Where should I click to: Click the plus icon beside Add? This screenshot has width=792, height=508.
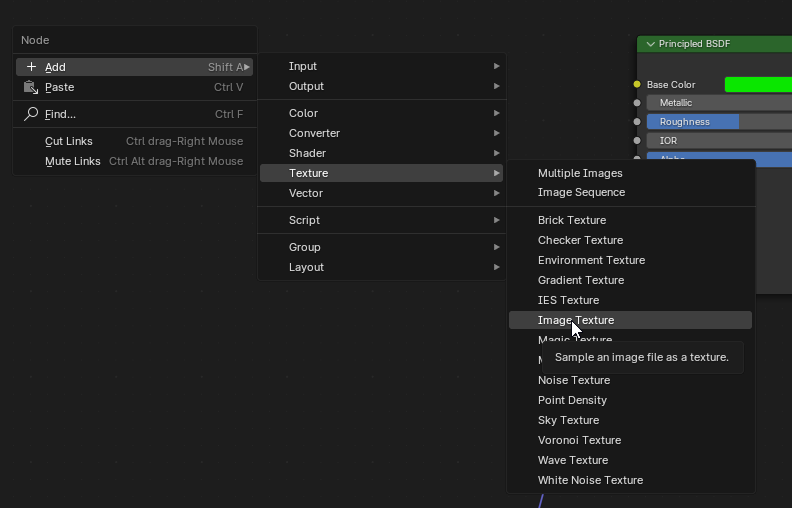click(31, 67)
